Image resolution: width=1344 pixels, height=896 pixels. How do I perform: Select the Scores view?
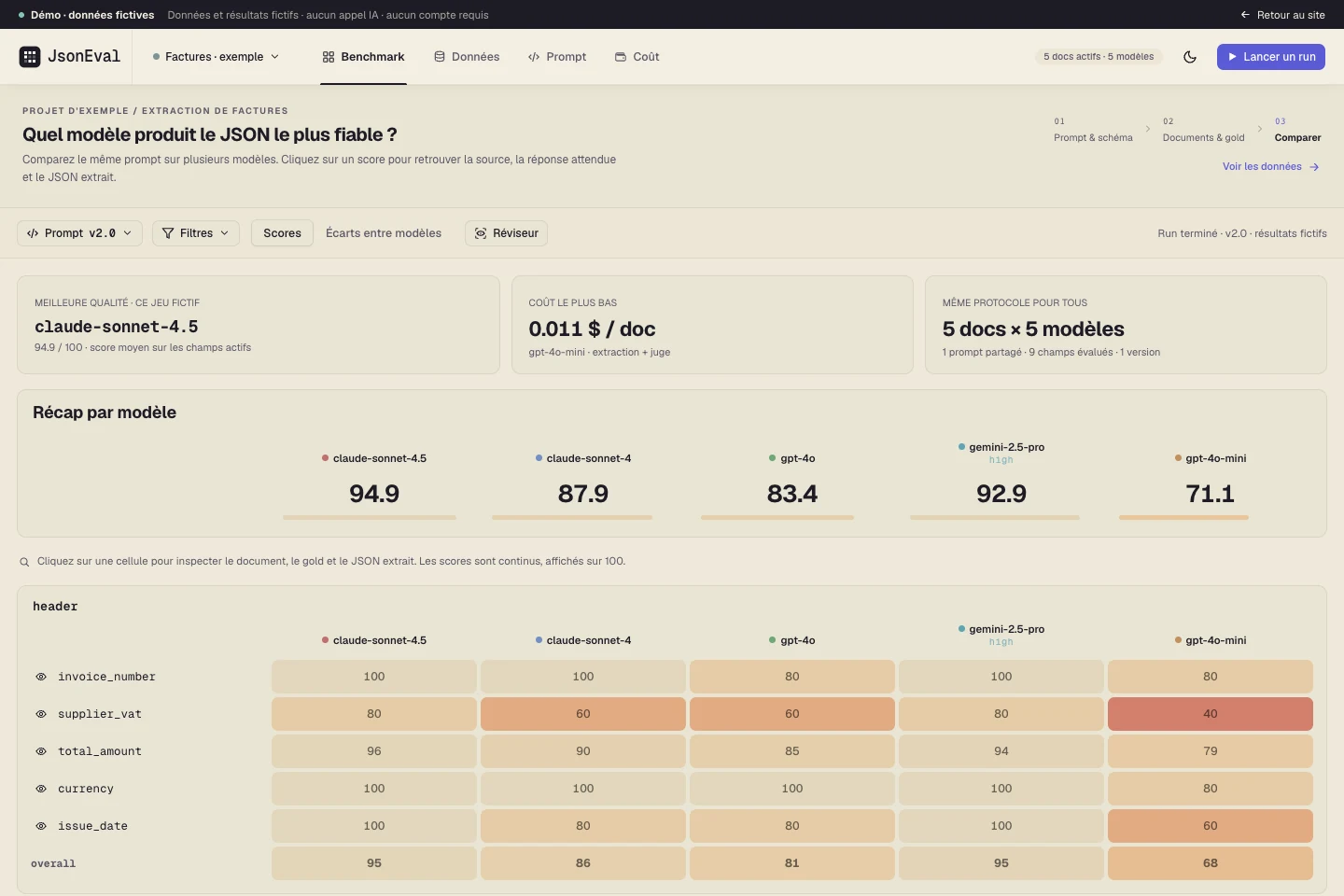(x=282, y=233)
